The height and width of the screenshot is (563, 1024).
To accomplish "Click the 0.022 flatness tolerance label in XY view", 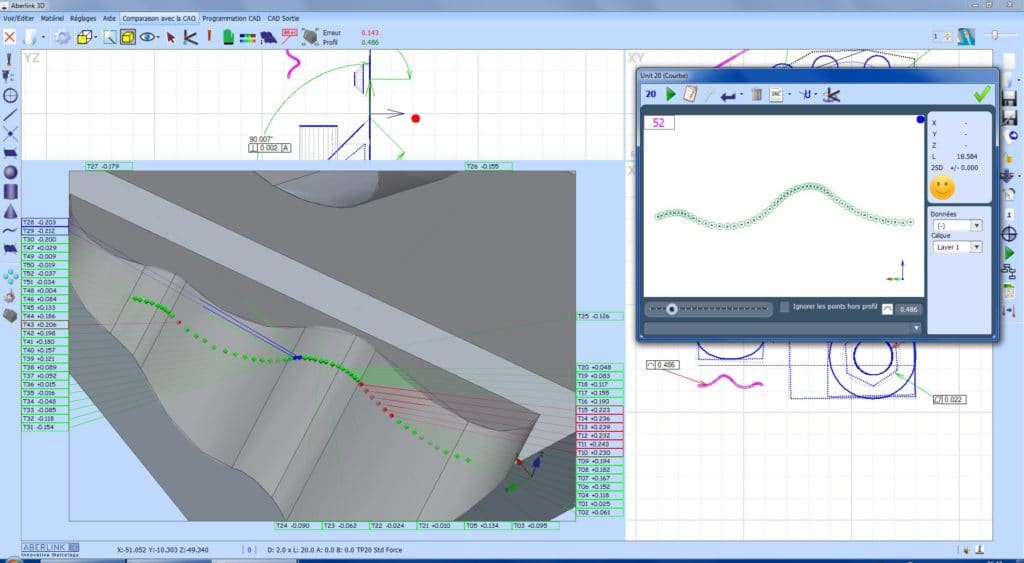I will [949, 399].
